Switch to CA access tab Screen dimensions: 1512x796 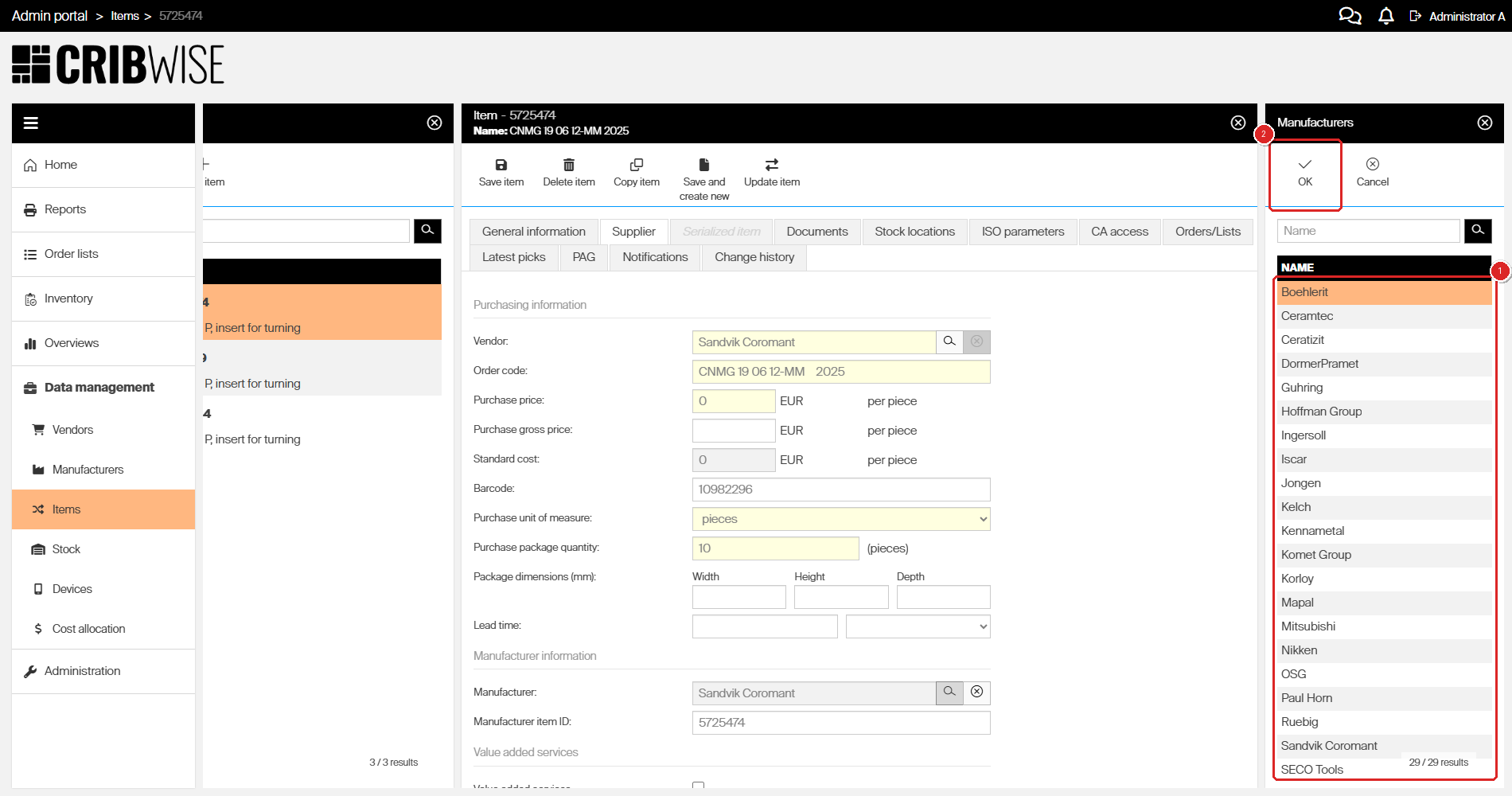1120,232
